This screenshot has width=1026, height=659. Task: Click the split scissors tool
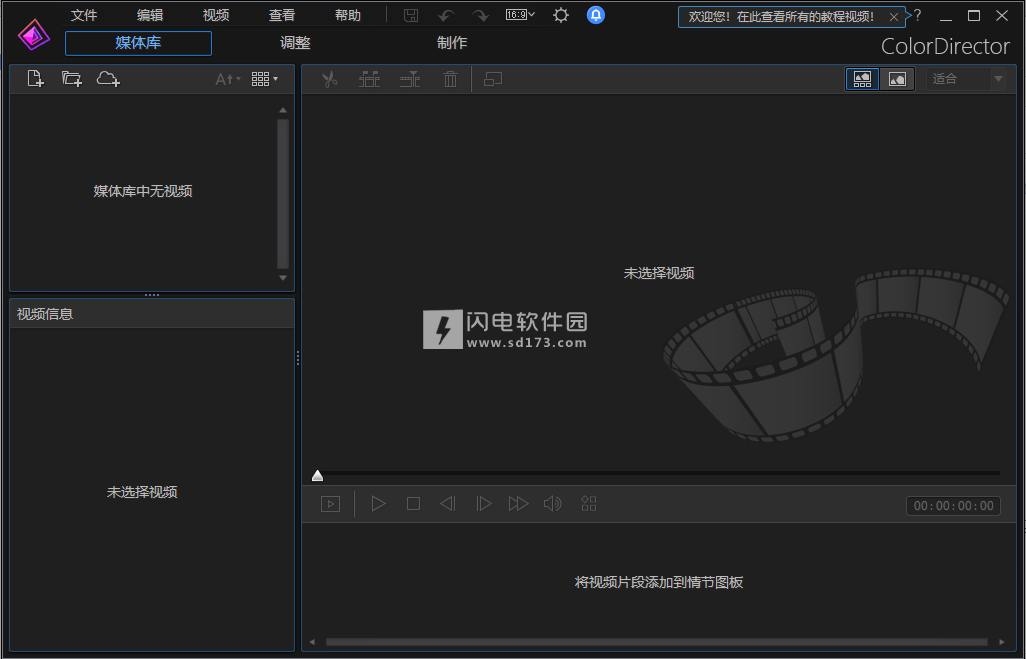330,79
